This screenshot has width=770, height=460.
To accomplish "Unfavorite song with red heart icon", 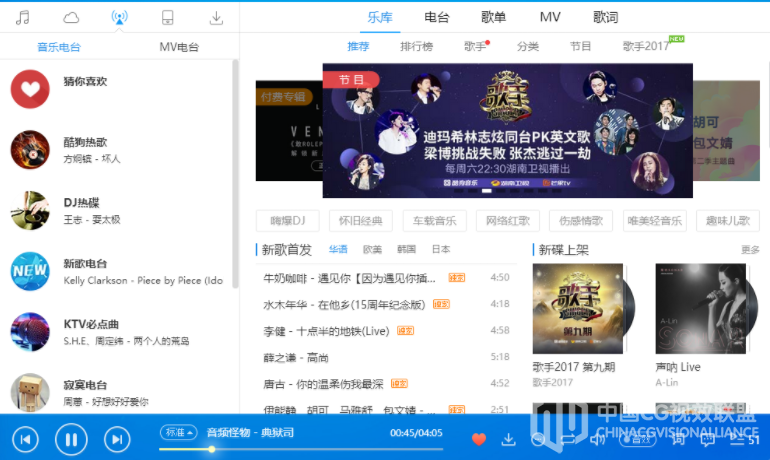I will [479, 439].
